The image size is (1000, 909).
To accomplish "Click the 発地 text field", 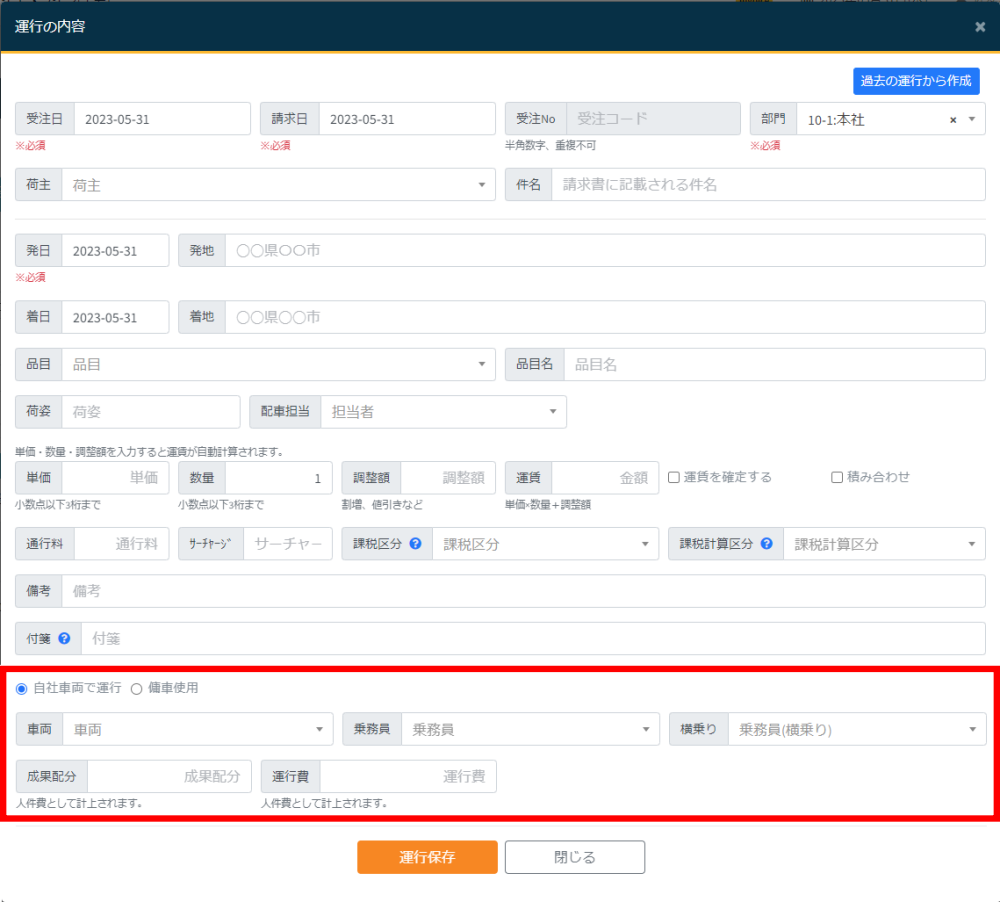I will coord(604,251).
